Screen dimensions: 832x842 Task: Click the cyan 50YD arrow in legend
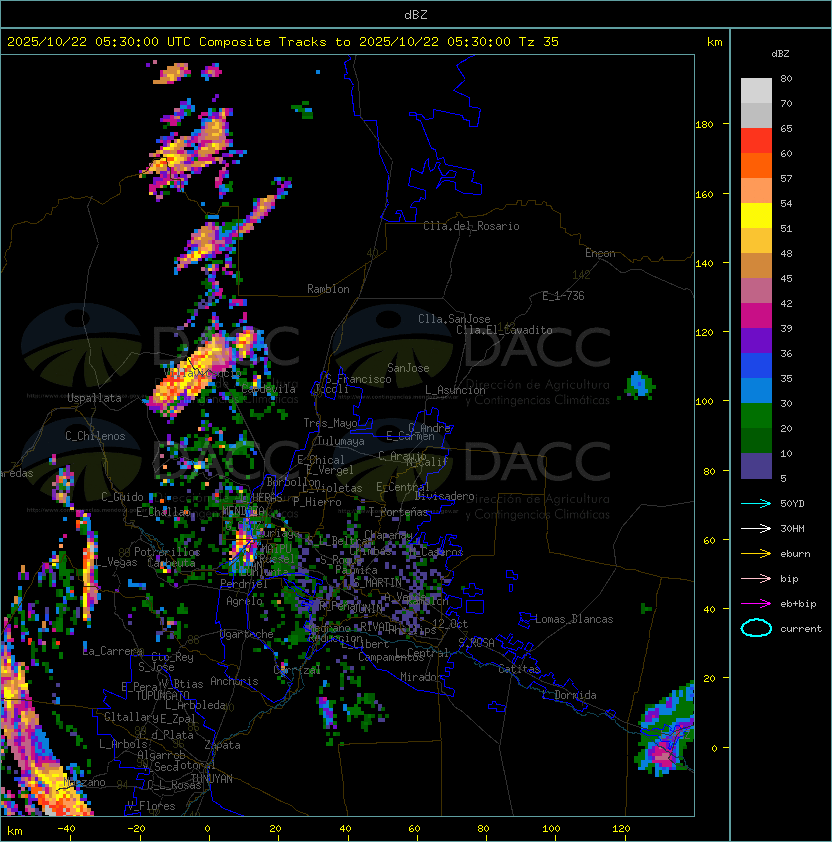(x=756, y=504)
